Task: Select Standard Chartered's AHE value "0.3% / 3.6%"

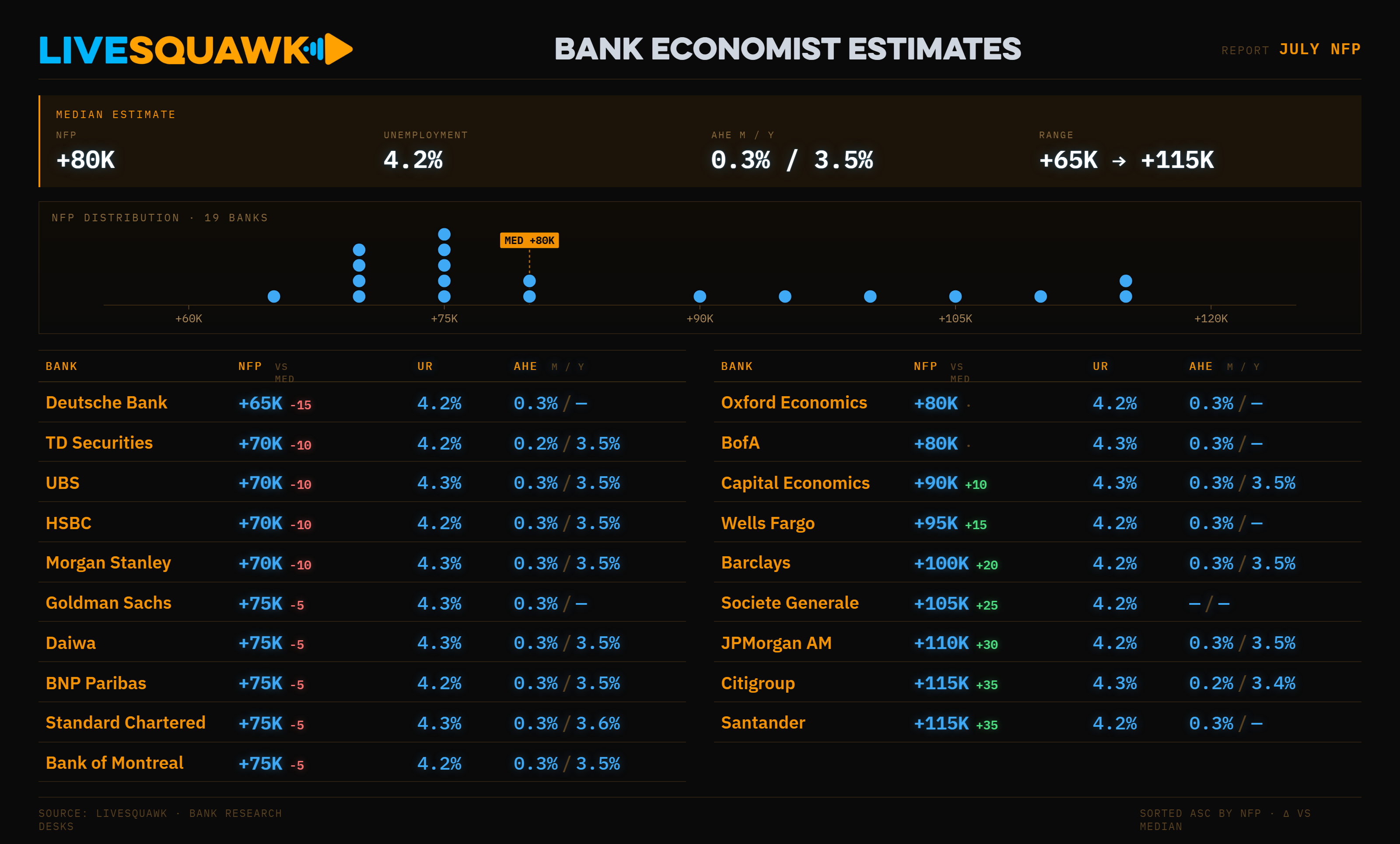Action: (567, 724)
